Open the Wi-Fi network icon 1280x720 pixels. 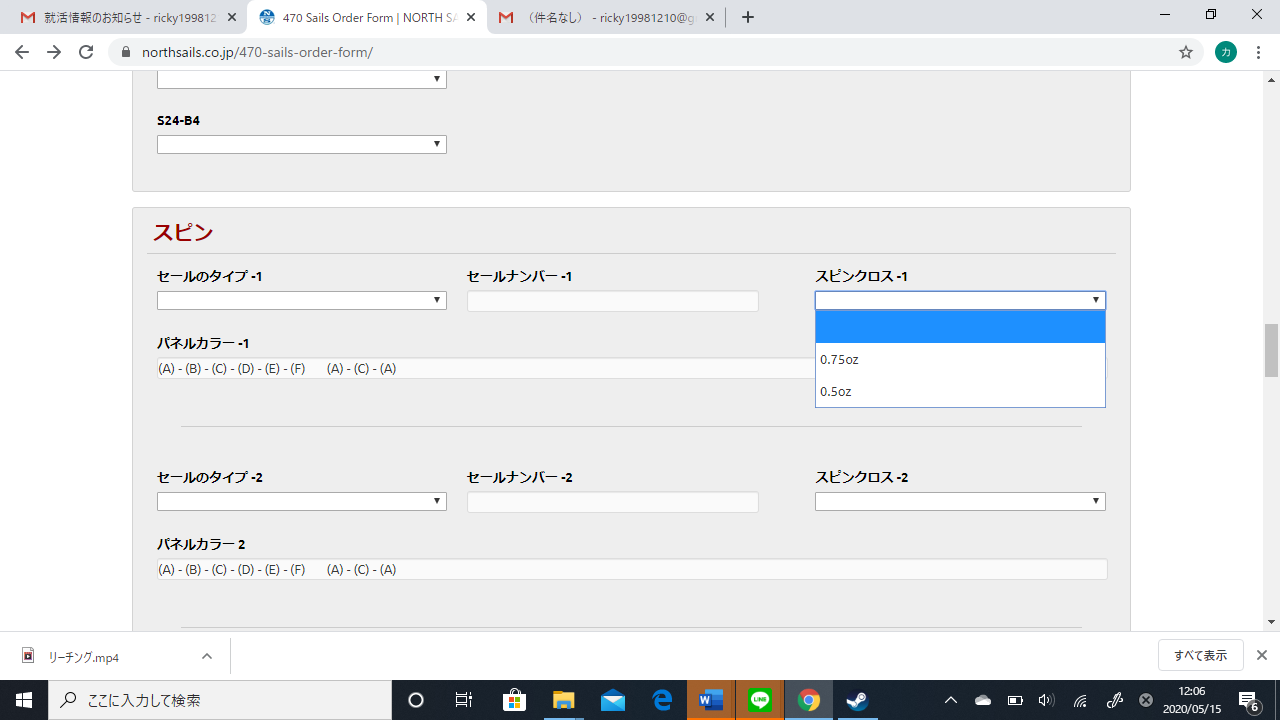(x=1080, y=700)
